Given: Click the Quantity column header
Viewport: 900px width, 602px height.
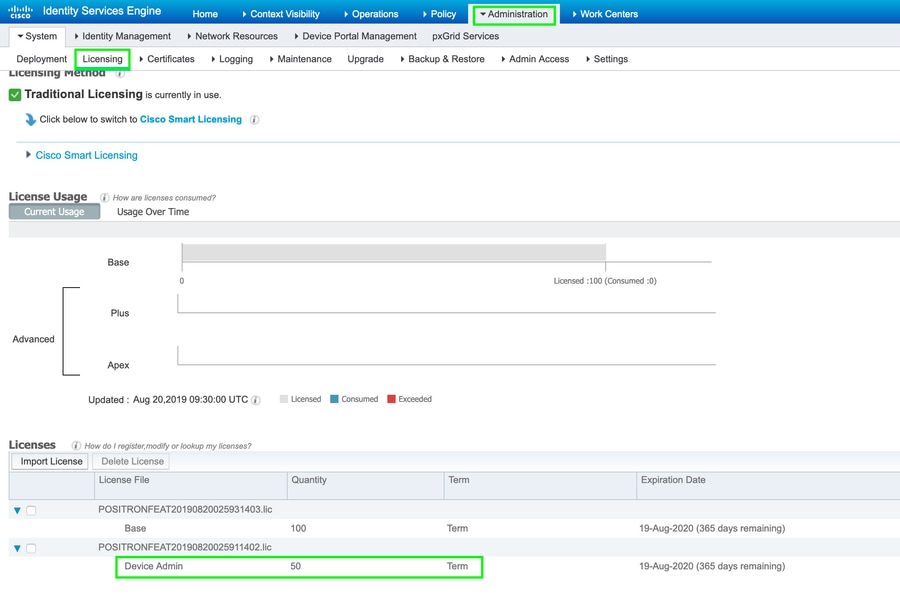Looking at the screenshot, I should click(x=366, y=486).
